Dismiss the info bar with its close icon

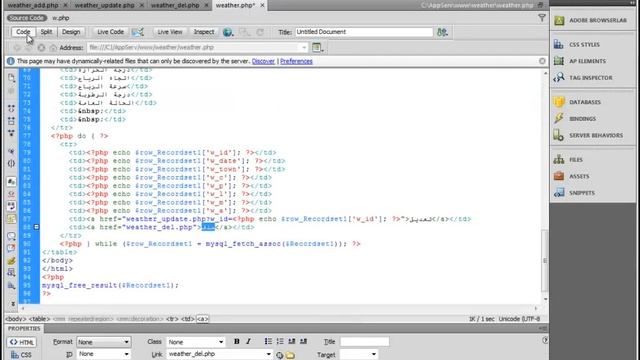pyautogui.click(x=542, y=61)
